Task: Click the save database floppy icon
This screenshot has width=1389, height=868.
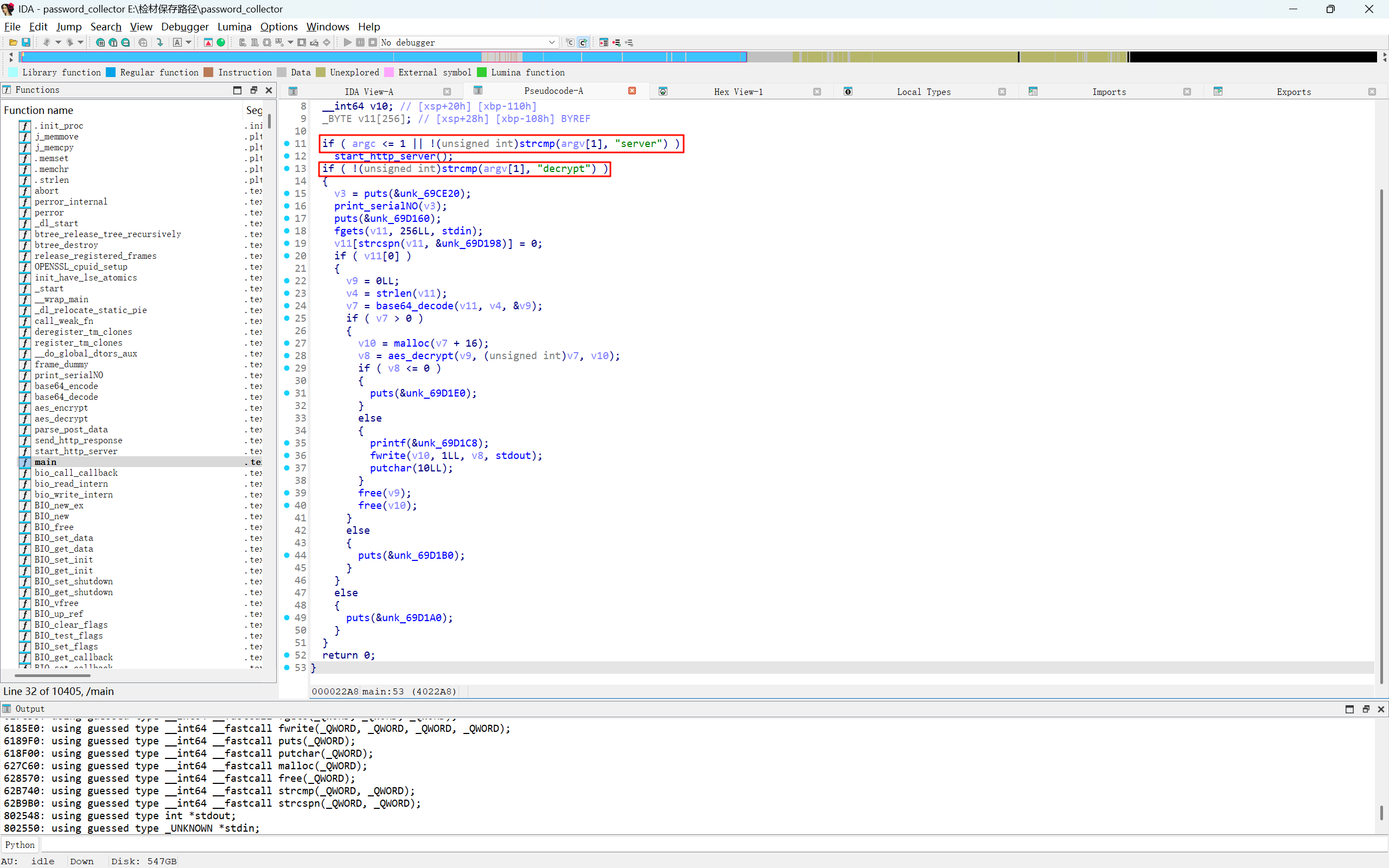Action: pos(26,42)
